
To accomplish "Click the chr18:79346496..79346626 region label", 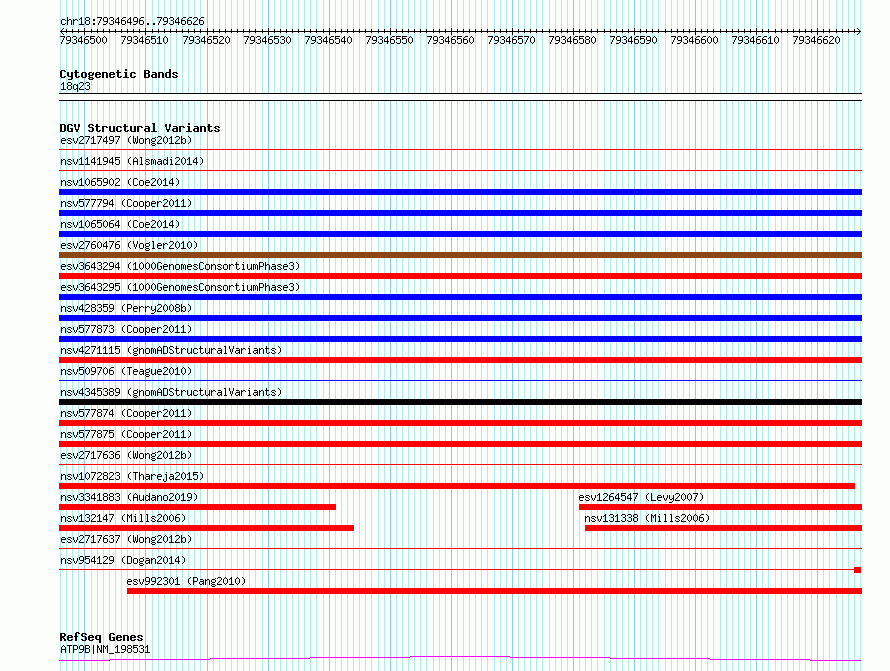I will (132, 21).
